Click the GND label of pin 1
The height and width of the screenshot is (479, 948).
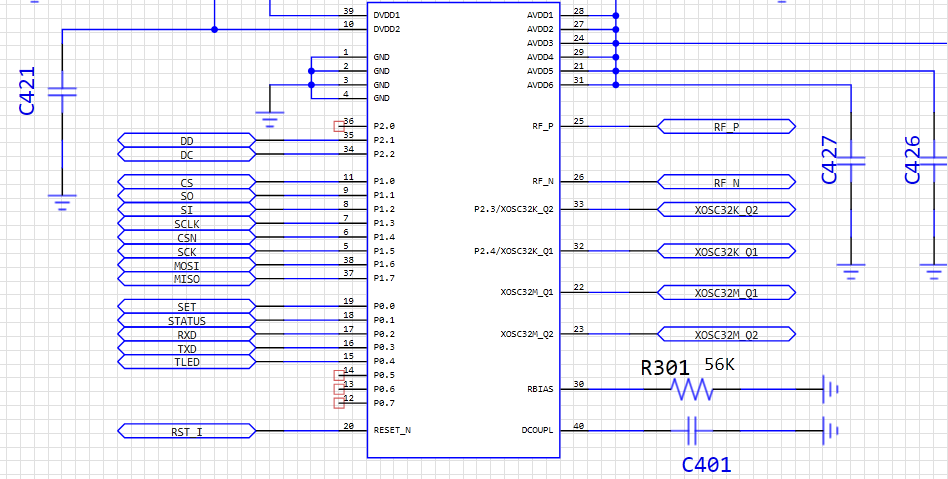(x=381, y=57)
